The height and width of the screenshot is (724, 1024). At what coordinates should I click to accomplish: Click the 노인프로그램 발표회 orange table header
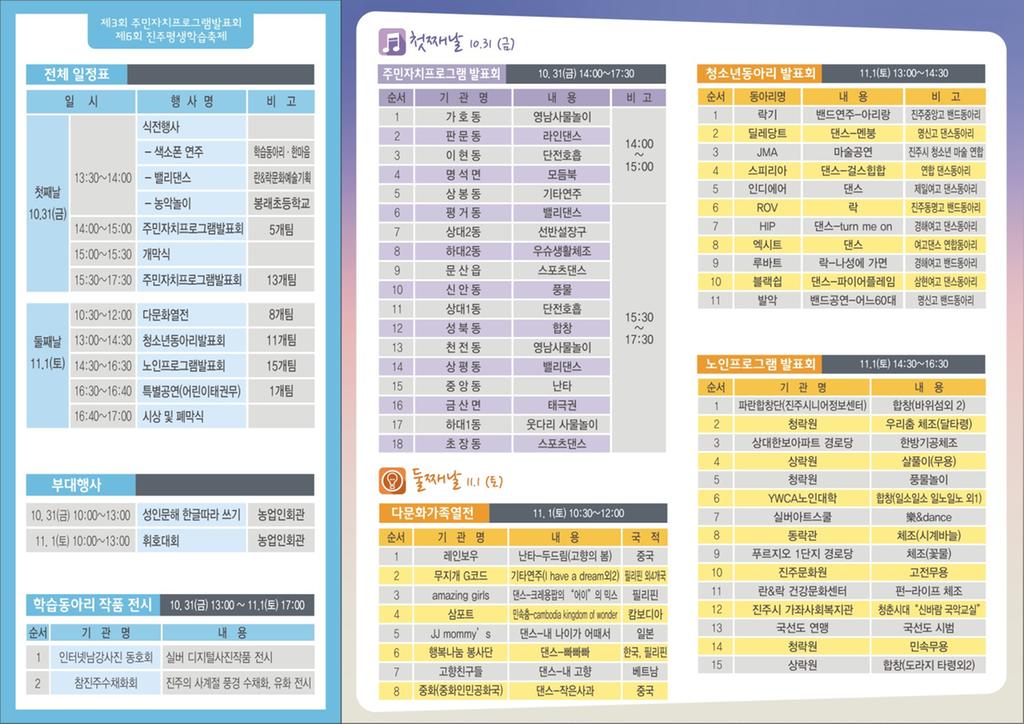pyautogui.click(x=760, y=364)
